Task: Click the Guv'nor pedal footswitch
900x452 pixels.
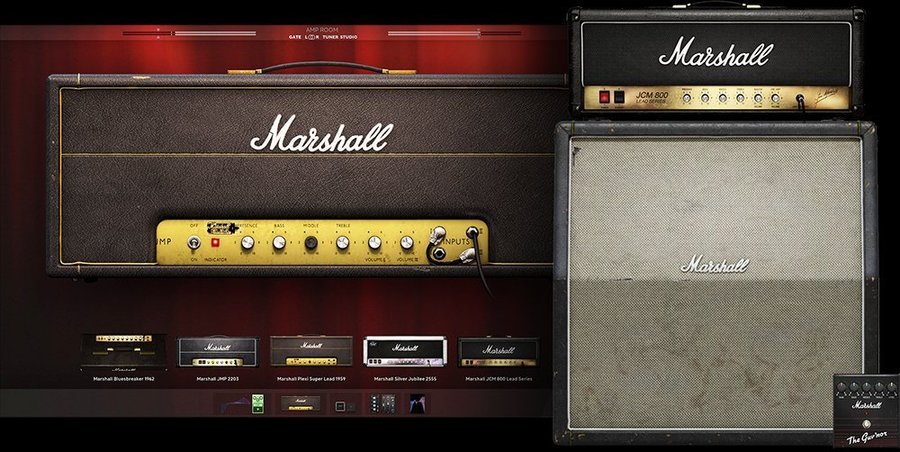Action: [866, 424]
